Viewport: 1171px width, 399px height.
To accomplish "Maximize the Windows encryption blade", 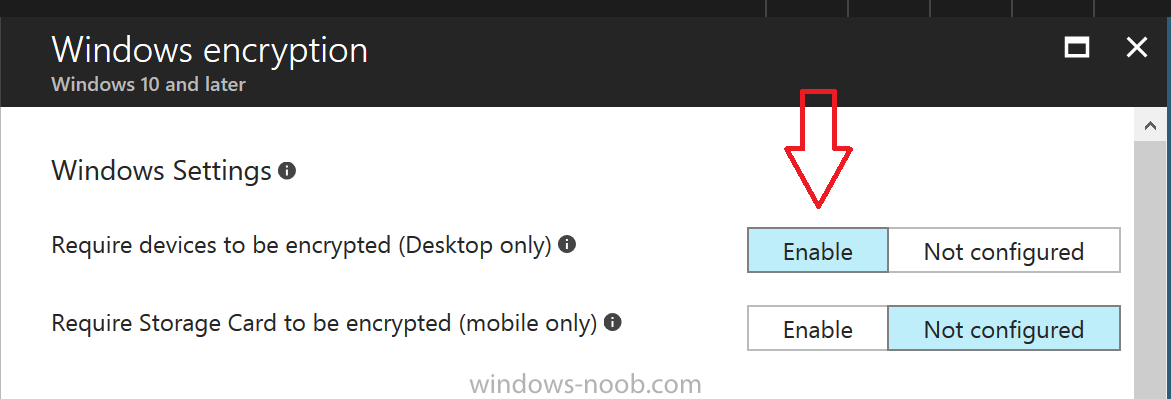I will [x=1076, y=49].
